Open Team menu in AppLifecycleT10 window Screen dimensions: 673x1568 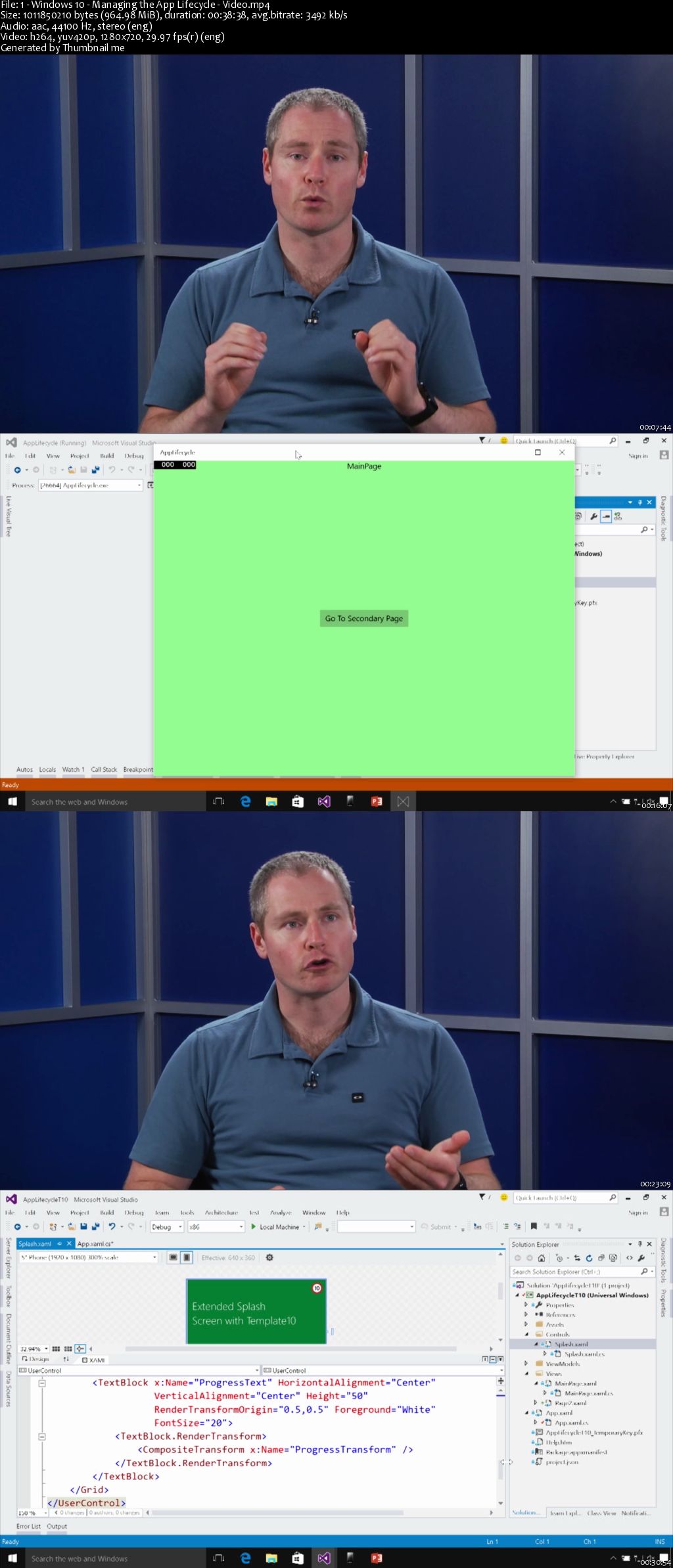(162, 1213)
